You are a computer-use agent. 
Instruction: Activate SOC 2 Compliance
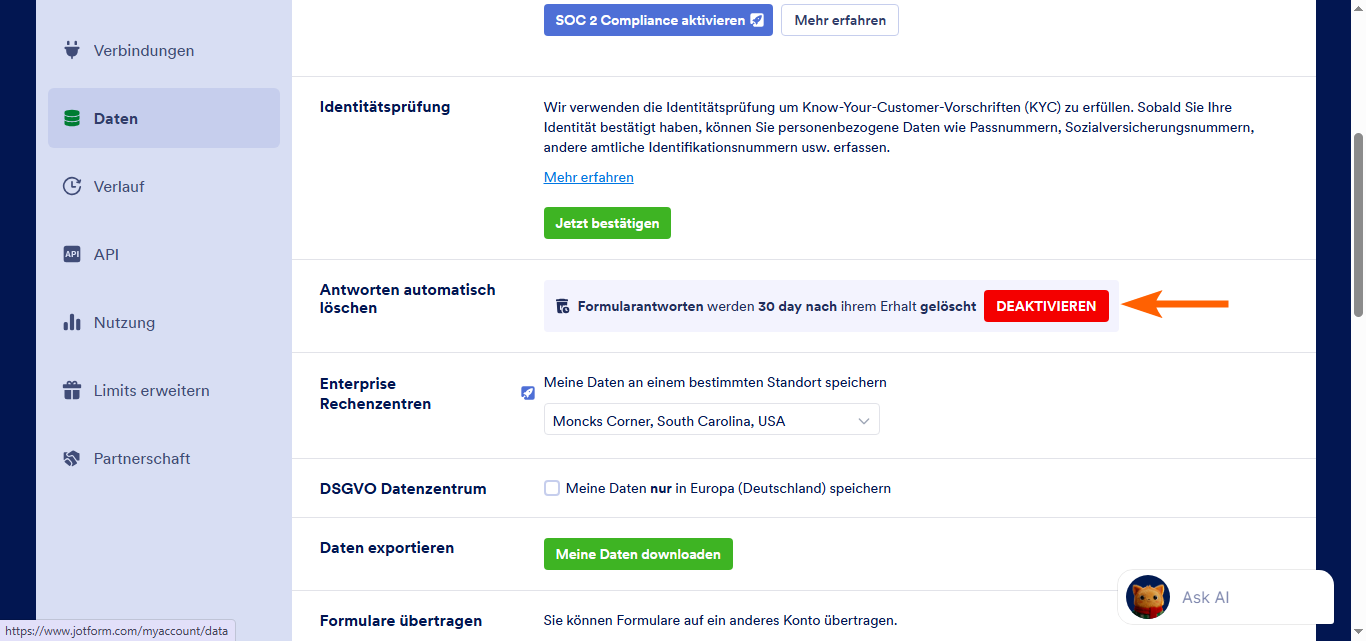click(x=657, y=19)
